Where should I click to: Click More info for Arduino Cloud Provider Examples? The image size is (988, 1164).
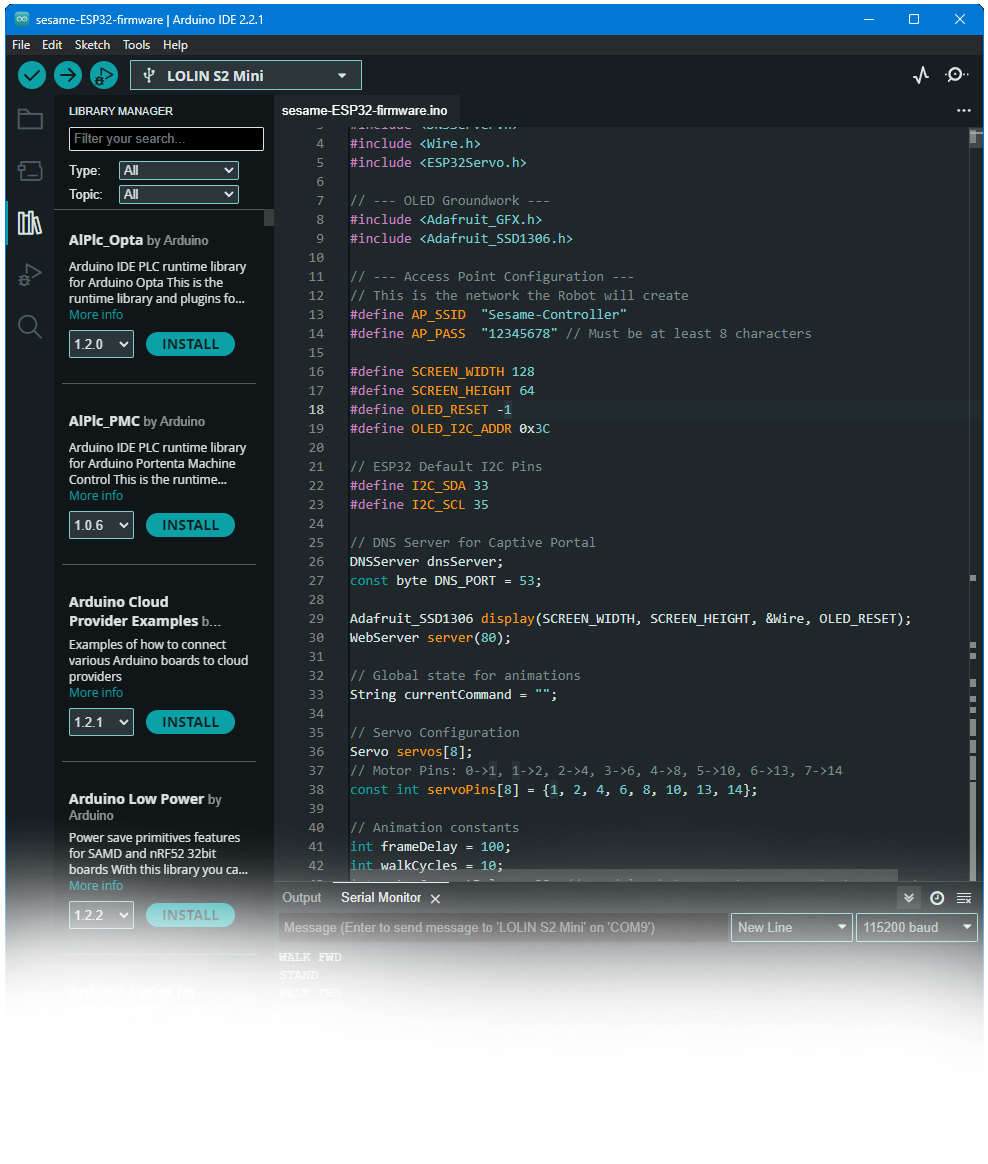(x=95, y=692)
